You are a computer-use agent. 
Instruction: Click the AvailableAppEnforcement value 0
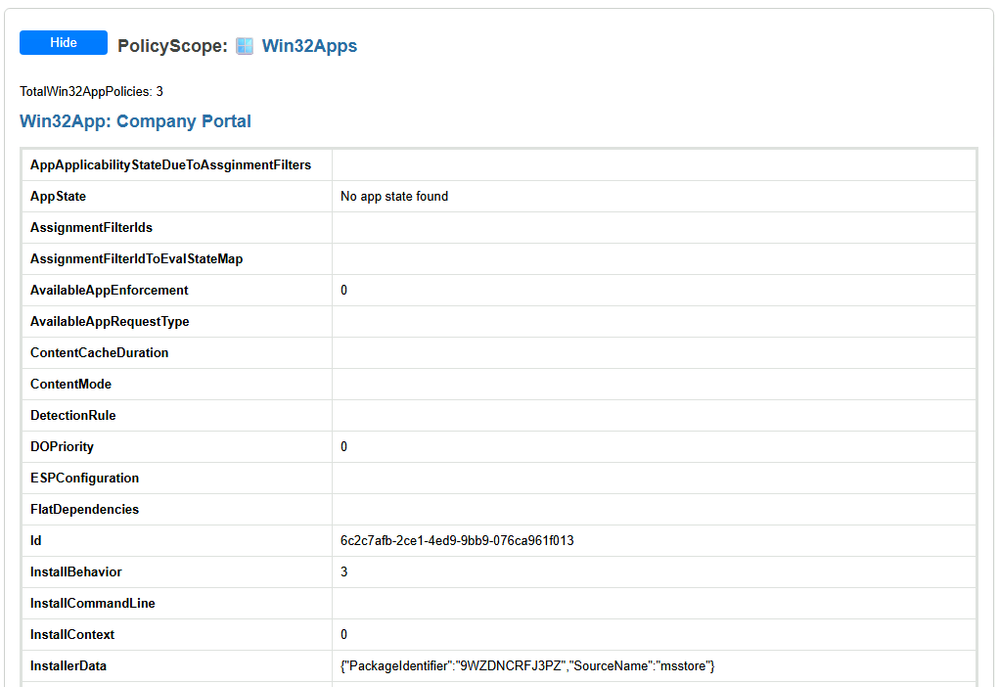pyautogui.click(x=344, y=290)
